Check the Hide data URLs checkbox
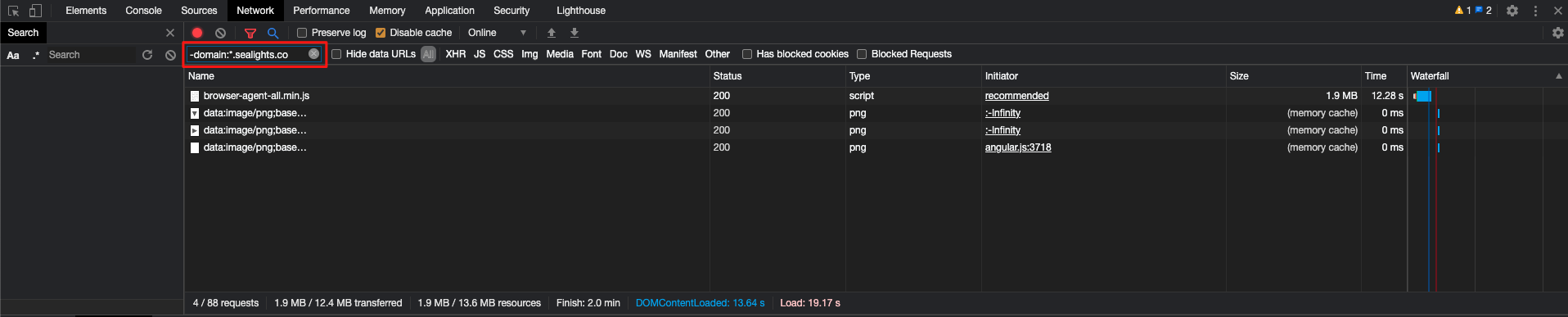This screenshot has width=1568, height=317. (336, 54)
